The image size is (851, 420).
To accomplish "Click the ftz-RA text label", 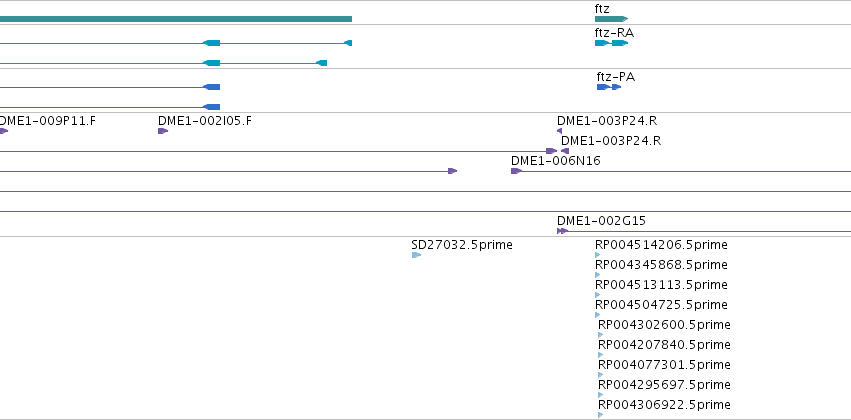I will [x=614, y=33].
